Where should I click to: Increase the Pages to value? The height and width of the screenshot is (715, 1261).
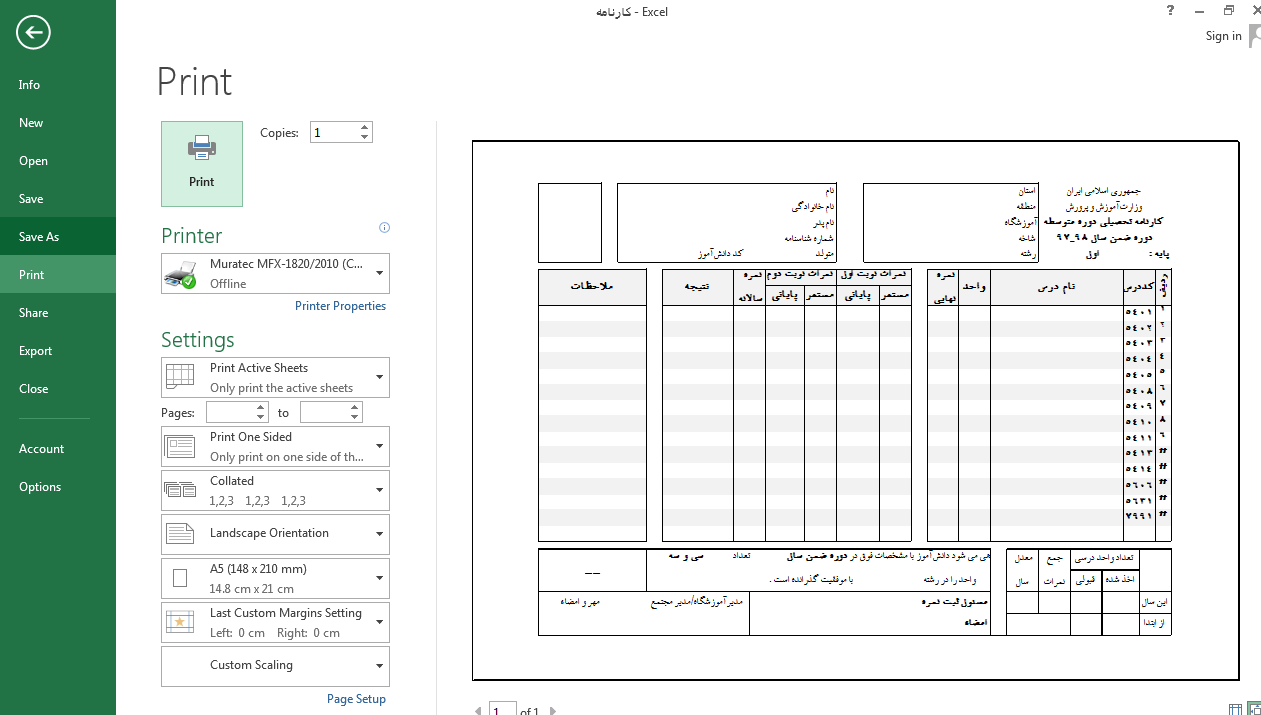coord(356,408)
